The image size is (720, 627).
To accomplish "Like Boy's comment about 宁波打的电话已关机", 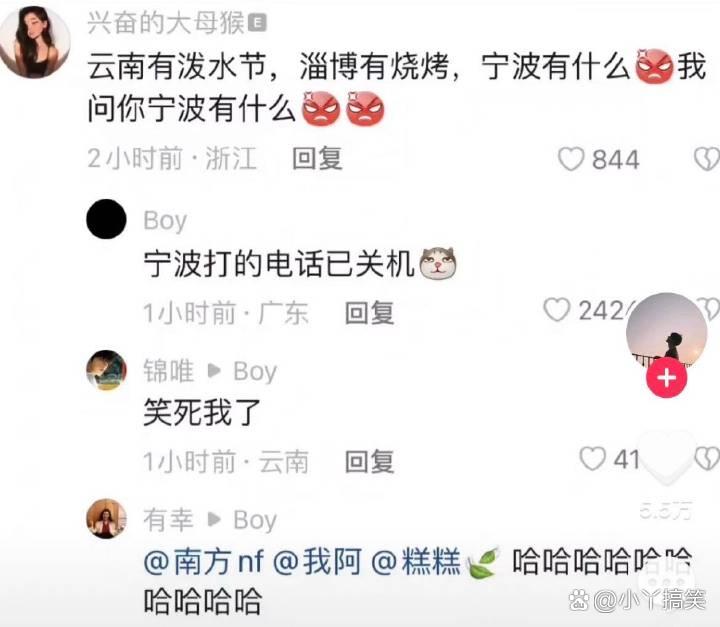I will click(x=557, y=310).
